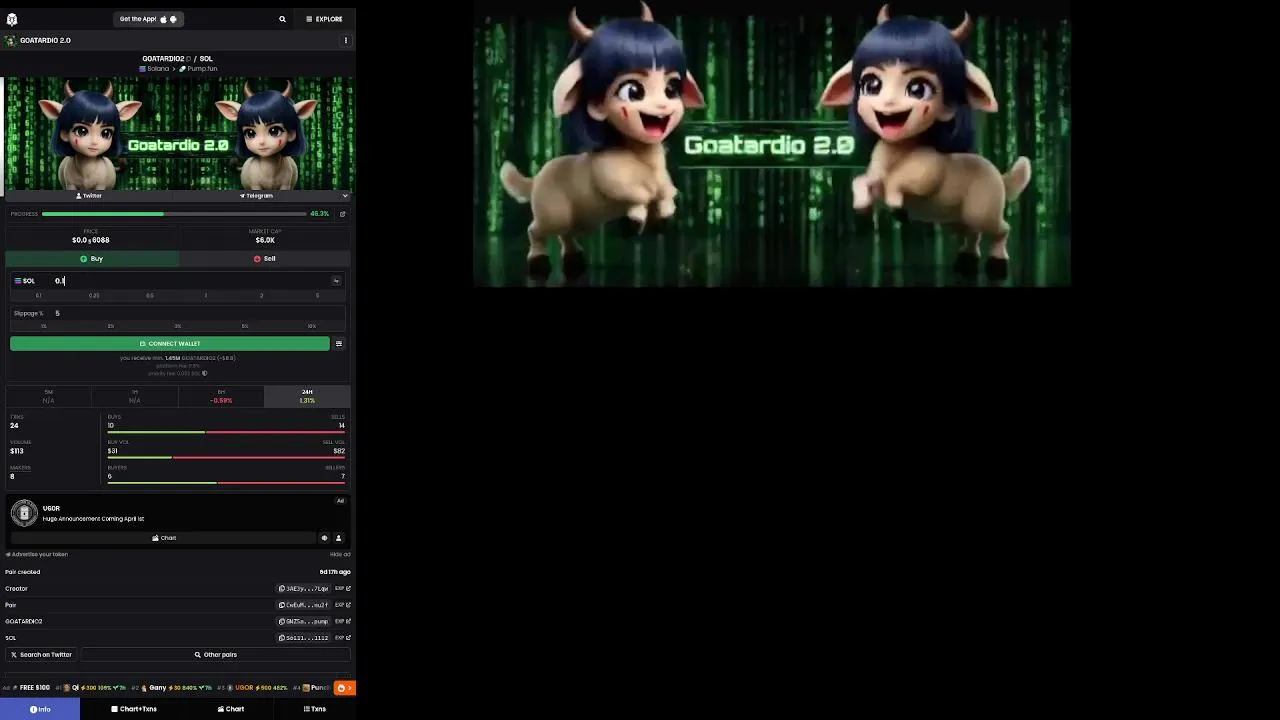Viewport: 1280px width, 720px height.
Task: Copy the Creator address 3AE3y...7Lqw
Action: click(x=303, y=589)
